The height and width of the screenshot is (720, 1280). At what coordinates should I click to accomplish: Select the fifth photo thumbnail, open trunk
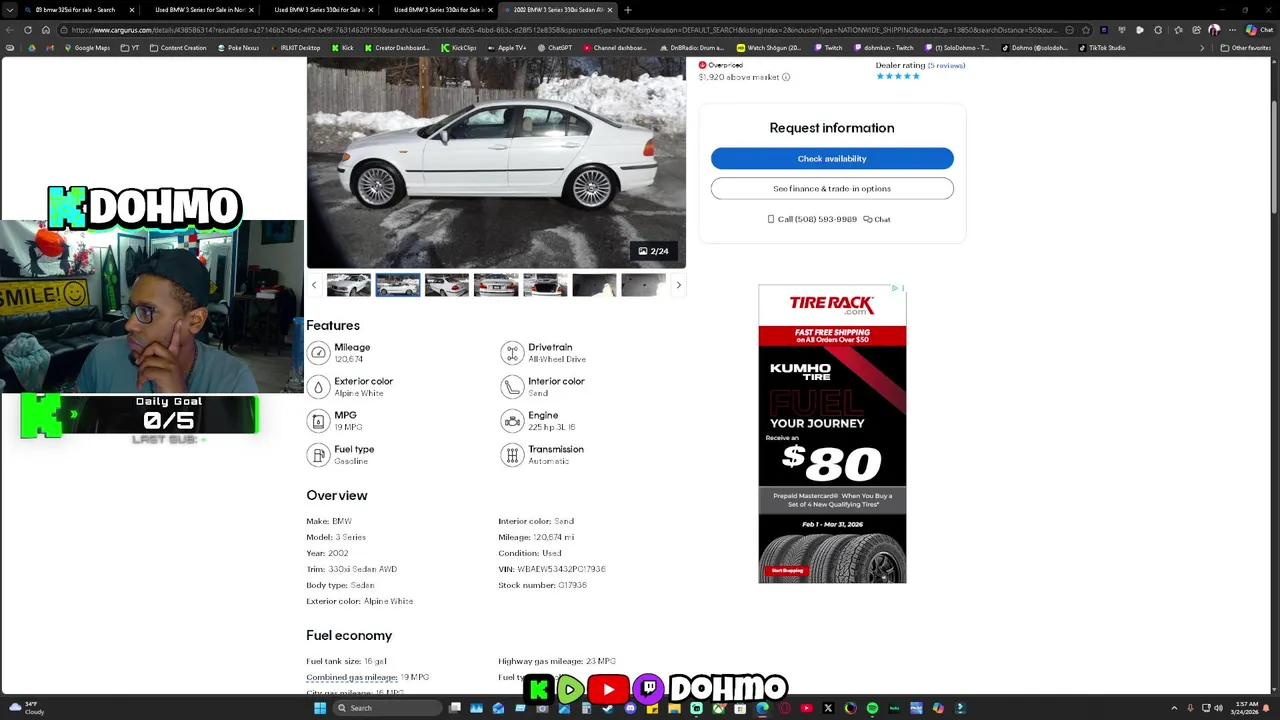(x=545, y=285)
